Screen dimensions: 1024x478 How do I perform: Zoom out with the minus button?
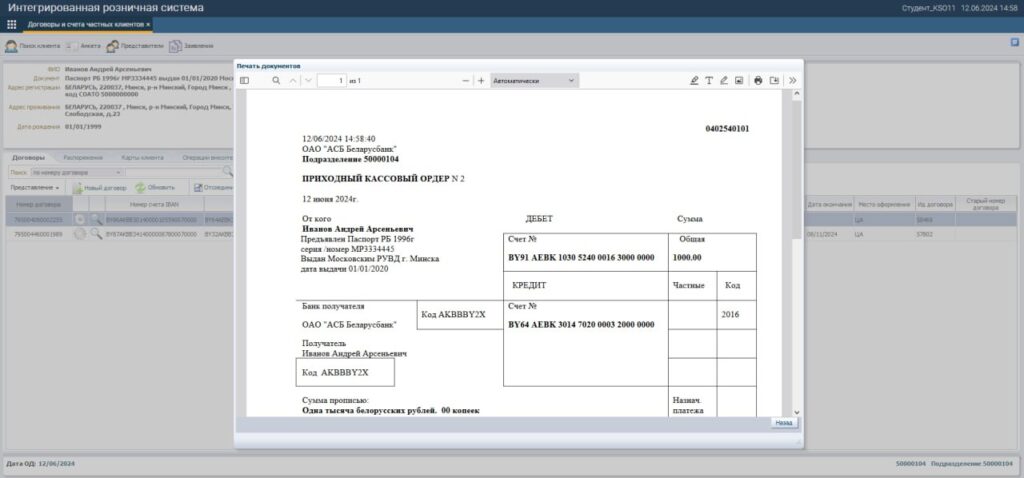(x=466, y=80)
